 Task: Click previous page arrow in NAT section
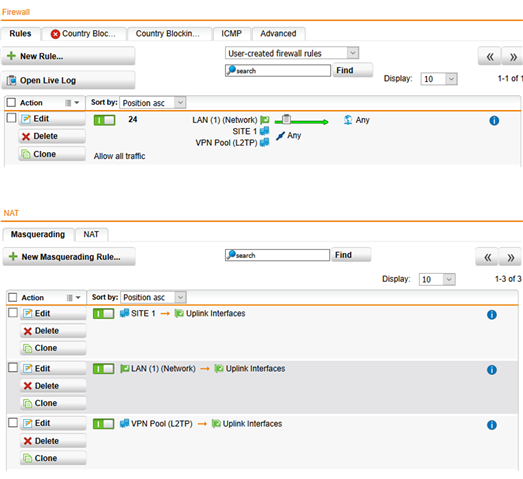487,257
